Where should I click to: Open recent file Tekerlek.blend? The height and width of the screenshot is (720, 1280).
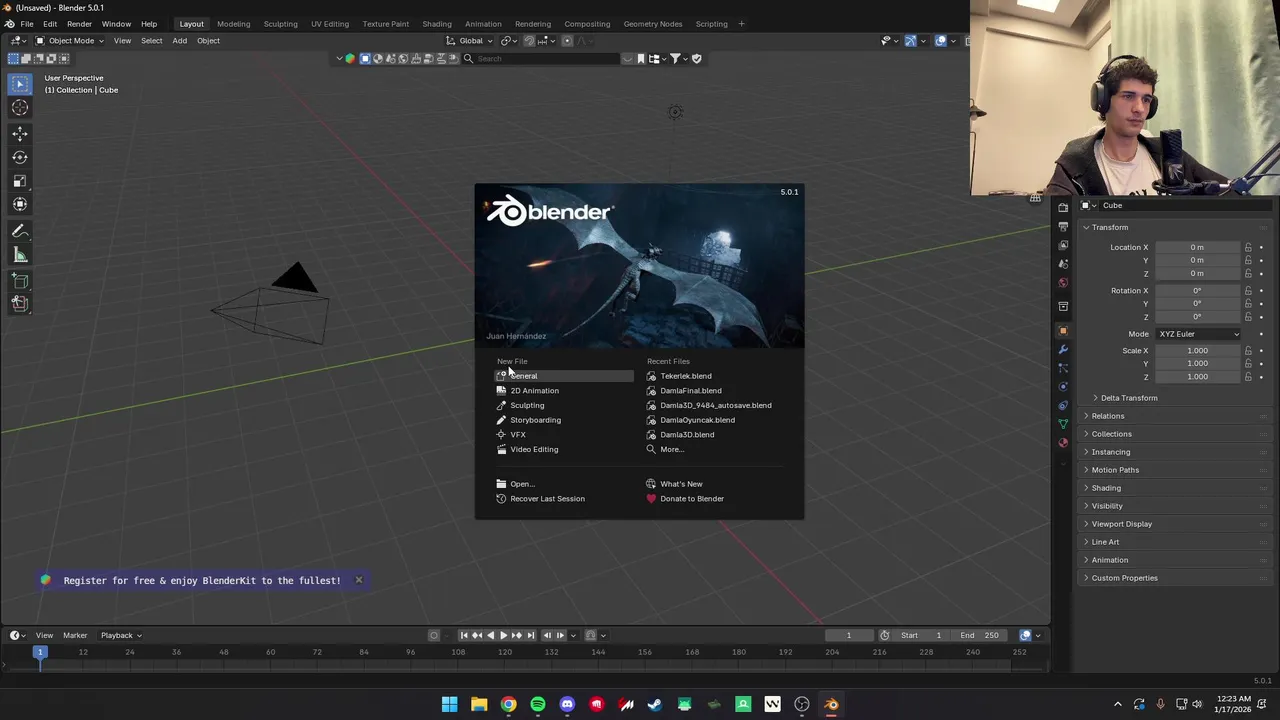[685, 376]
